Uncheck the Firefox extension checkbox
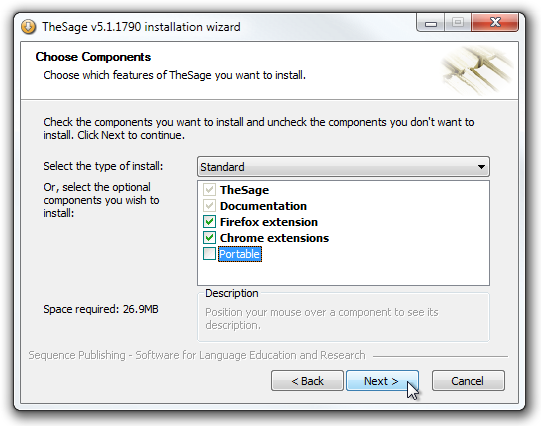Screen dimensions: 541x426 [x=209, y=222]
